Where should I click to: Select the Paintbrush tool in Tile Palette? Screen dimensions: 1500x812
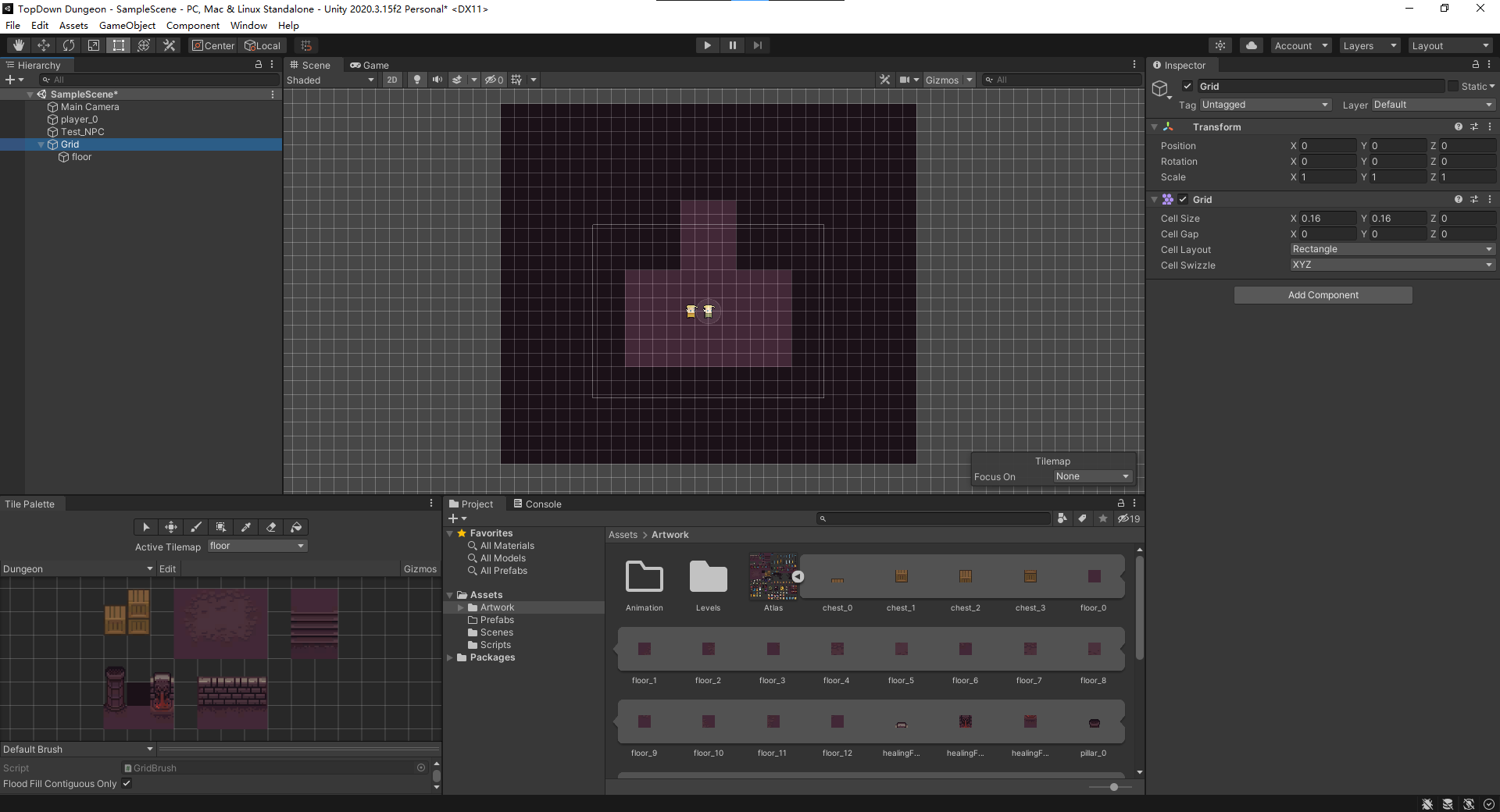(x=196, y=527)
